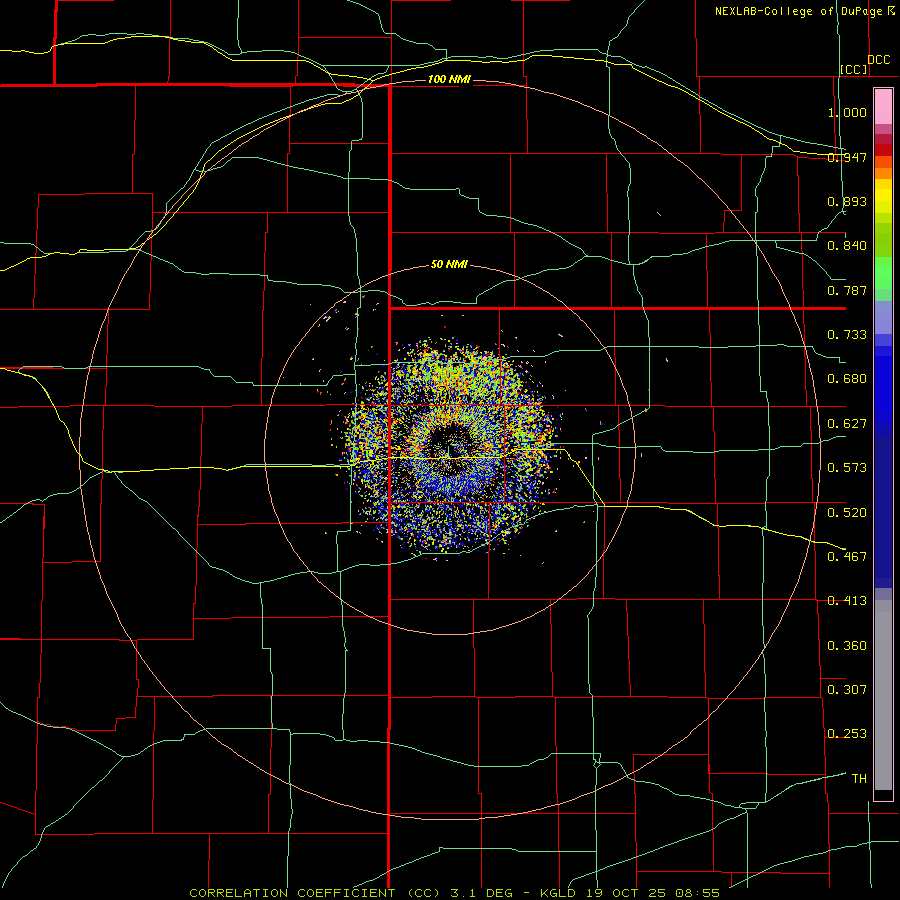
Task: Select the 0.947 legend value
Action: tap(847, 157)
